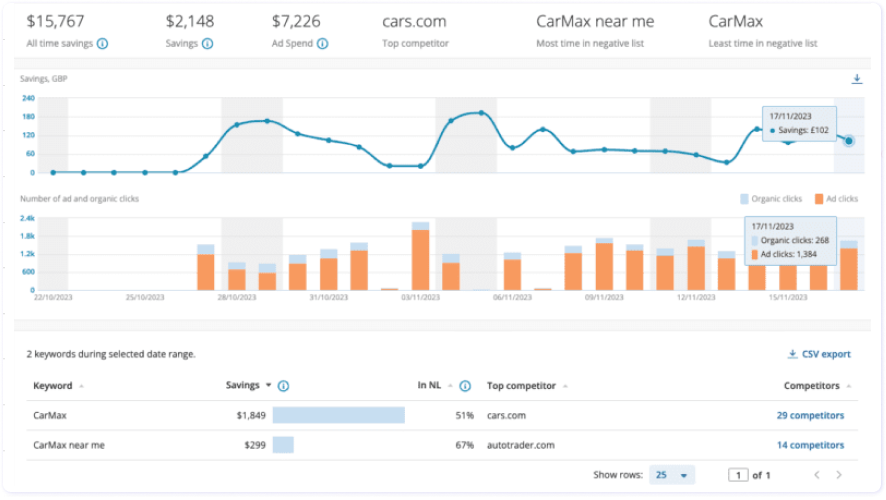Sort table by In NL column
The width and height of the screenshot is (886, 500).
pyautogui.click(x=435, y=385)
